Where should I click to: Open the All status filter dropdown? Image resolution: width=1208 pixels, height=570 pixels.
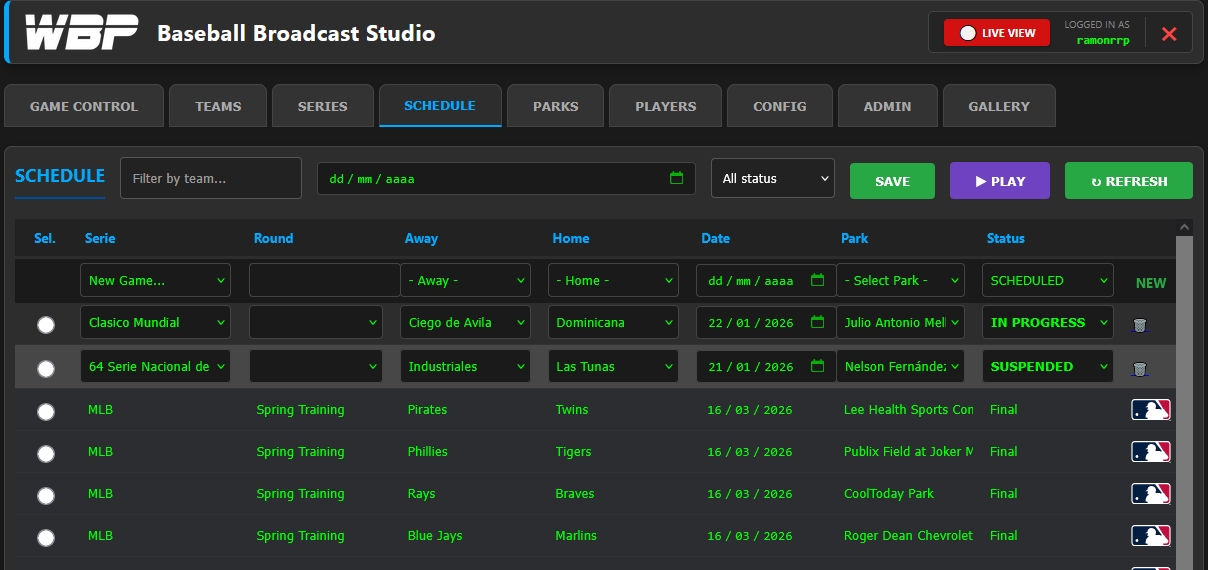pos(772,179)
